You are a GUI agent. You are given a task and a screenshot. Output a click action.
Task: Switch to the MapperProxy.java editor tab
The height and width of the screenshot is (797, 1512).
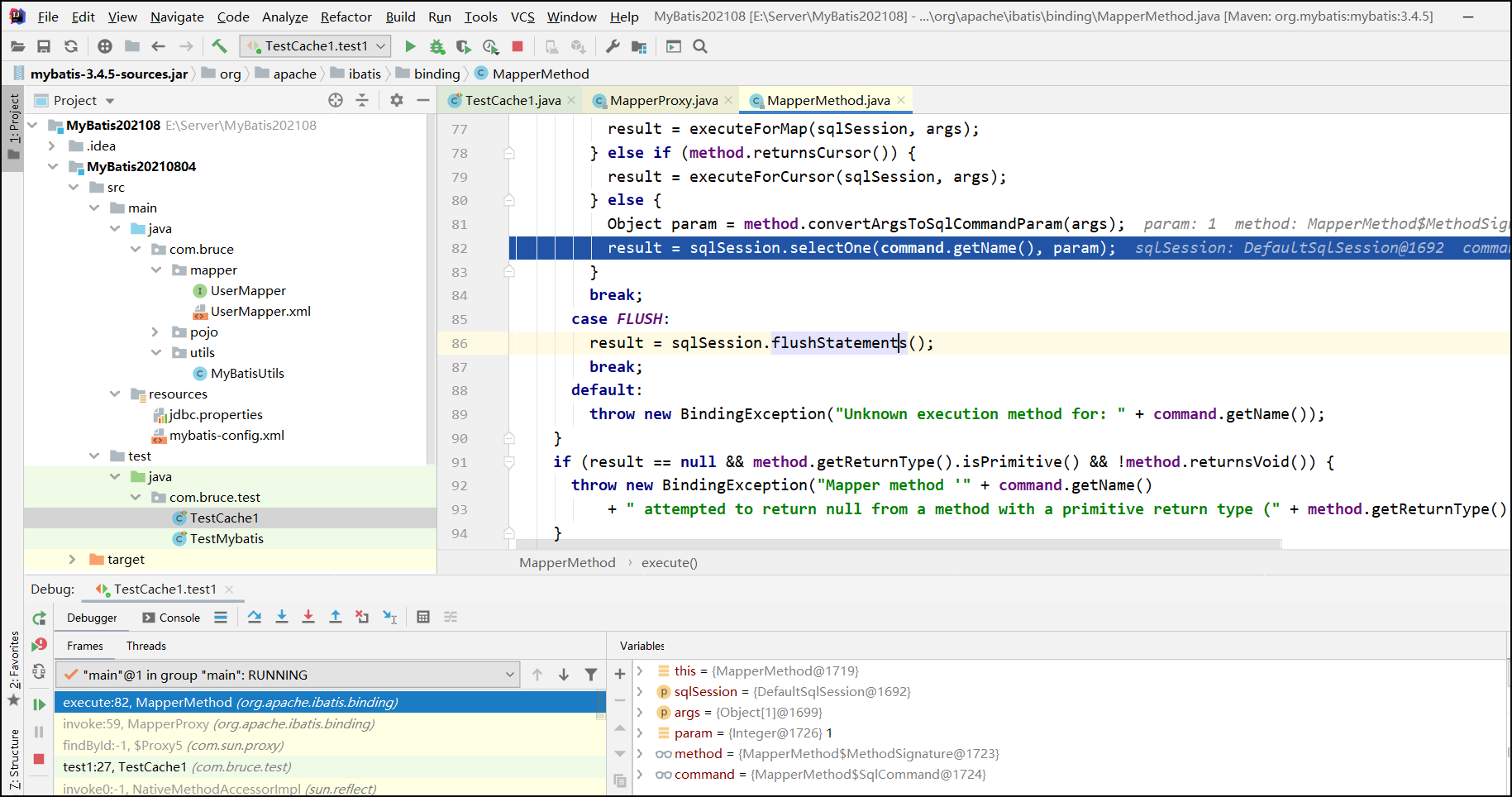(664, 100)
